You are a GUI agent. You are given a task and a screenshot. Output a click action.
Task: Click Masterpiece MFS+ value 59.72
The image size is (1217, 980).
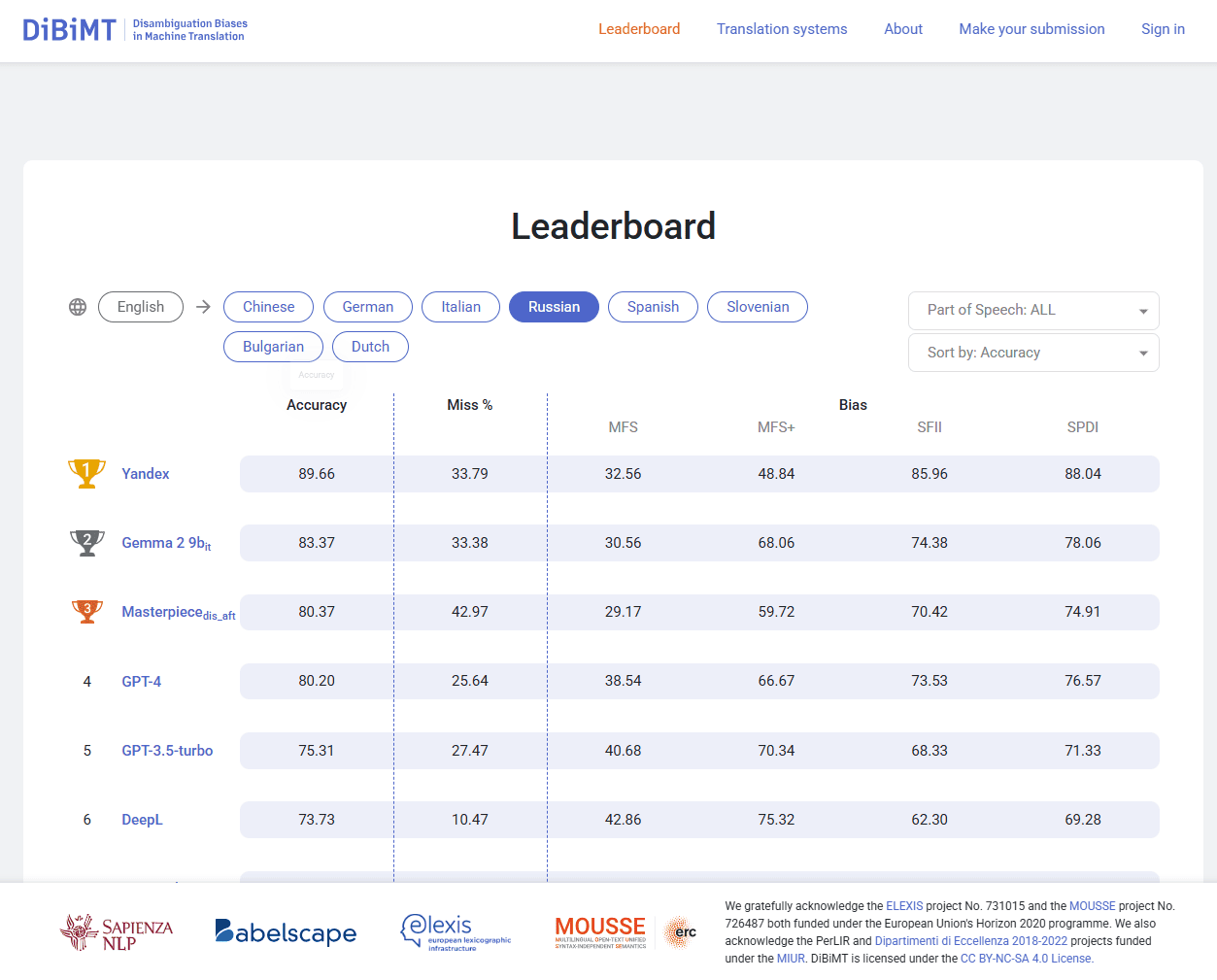(776, 612)
